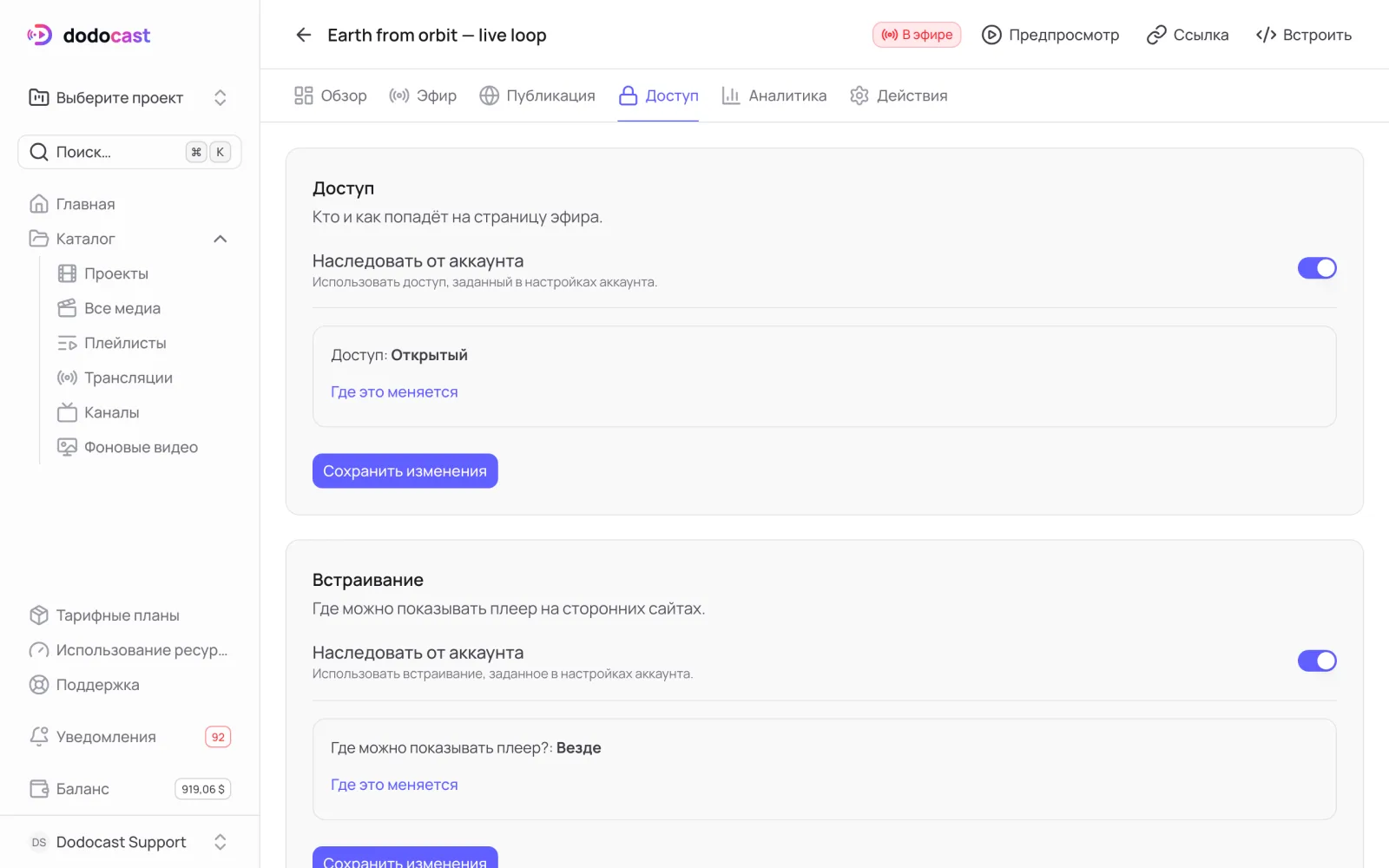Screen dimensions: 1389x868
Task: Open Все медиа clapperboard icon
Action: click(67, 308)
